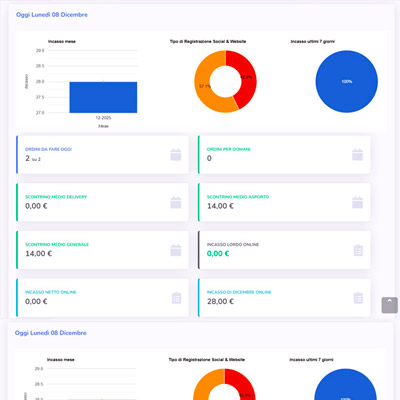Click lower 'Tipo di Registrazione Social & Website' title
The image size is (400, 400).
click(x=206, y=360)
